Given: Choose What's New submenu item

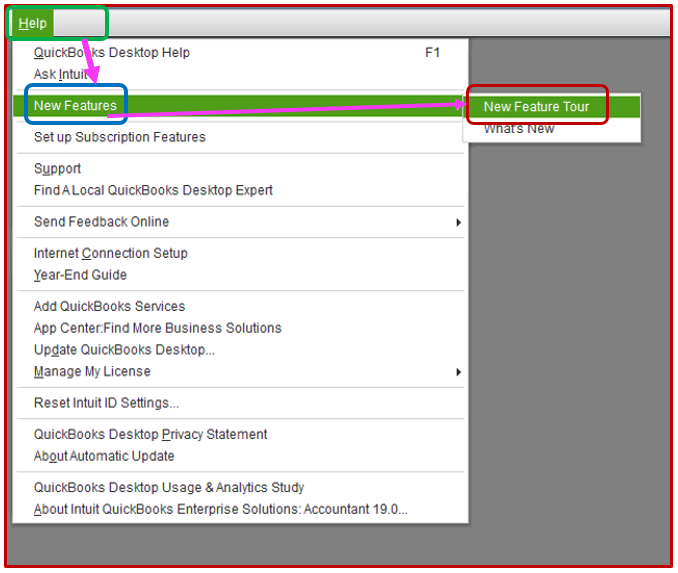Looking at the screenshot, I should pyautogui.click(x=552, y=128).
